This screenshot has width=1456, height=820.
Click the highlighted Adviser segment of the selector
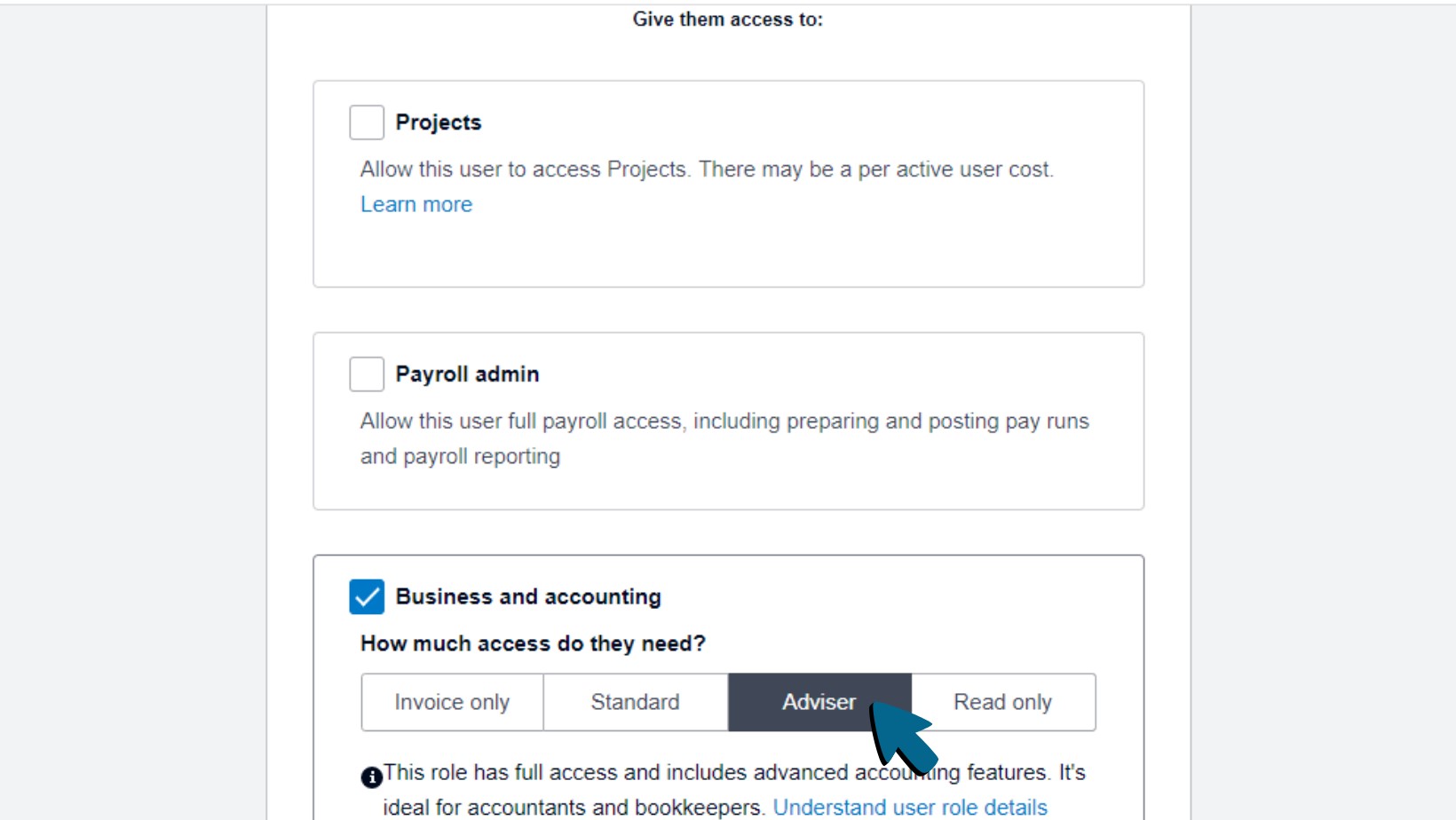(x=818, y=702)
